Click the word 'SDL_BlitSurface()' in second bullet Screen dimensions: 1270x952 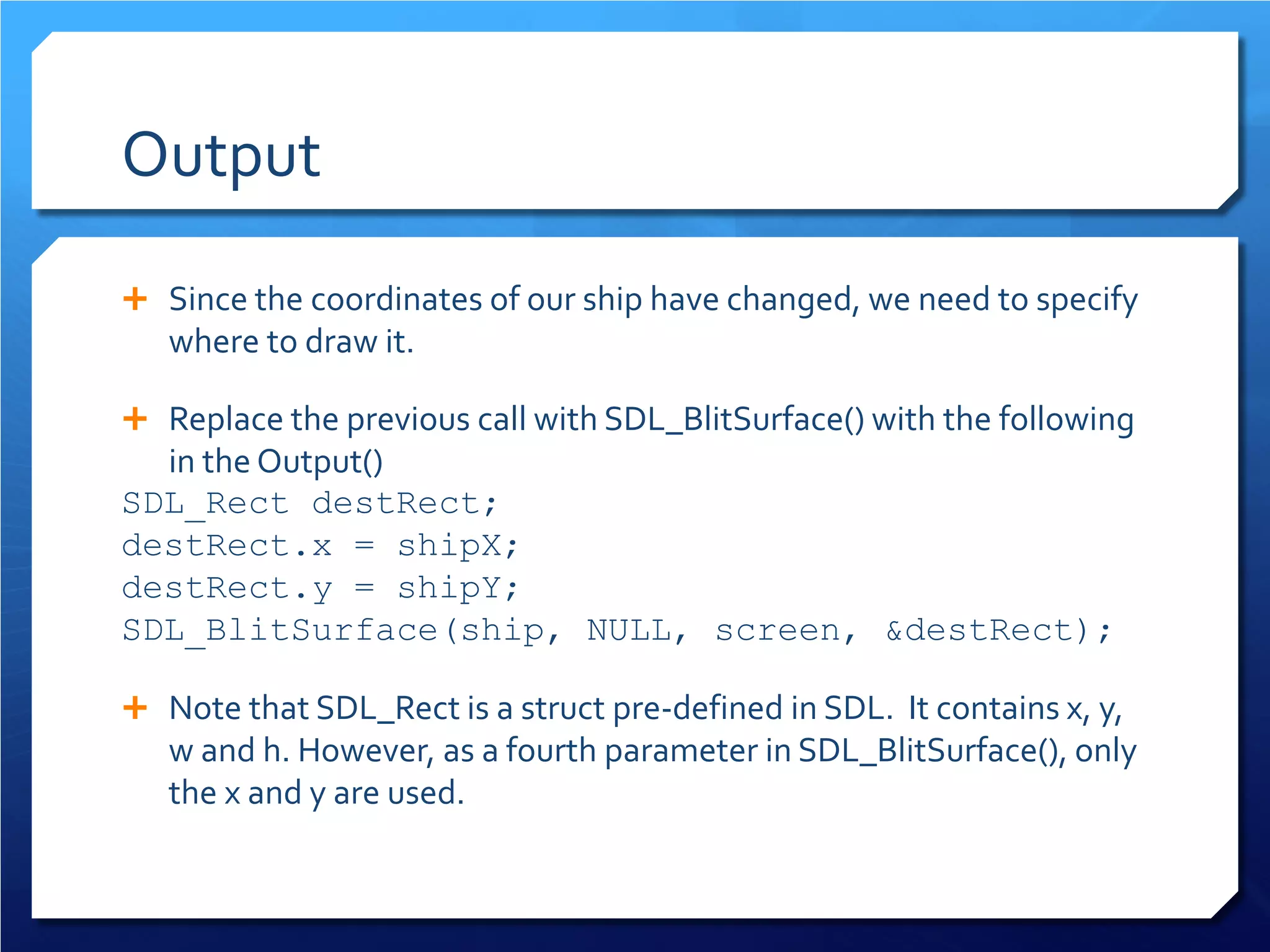[734, 419]
